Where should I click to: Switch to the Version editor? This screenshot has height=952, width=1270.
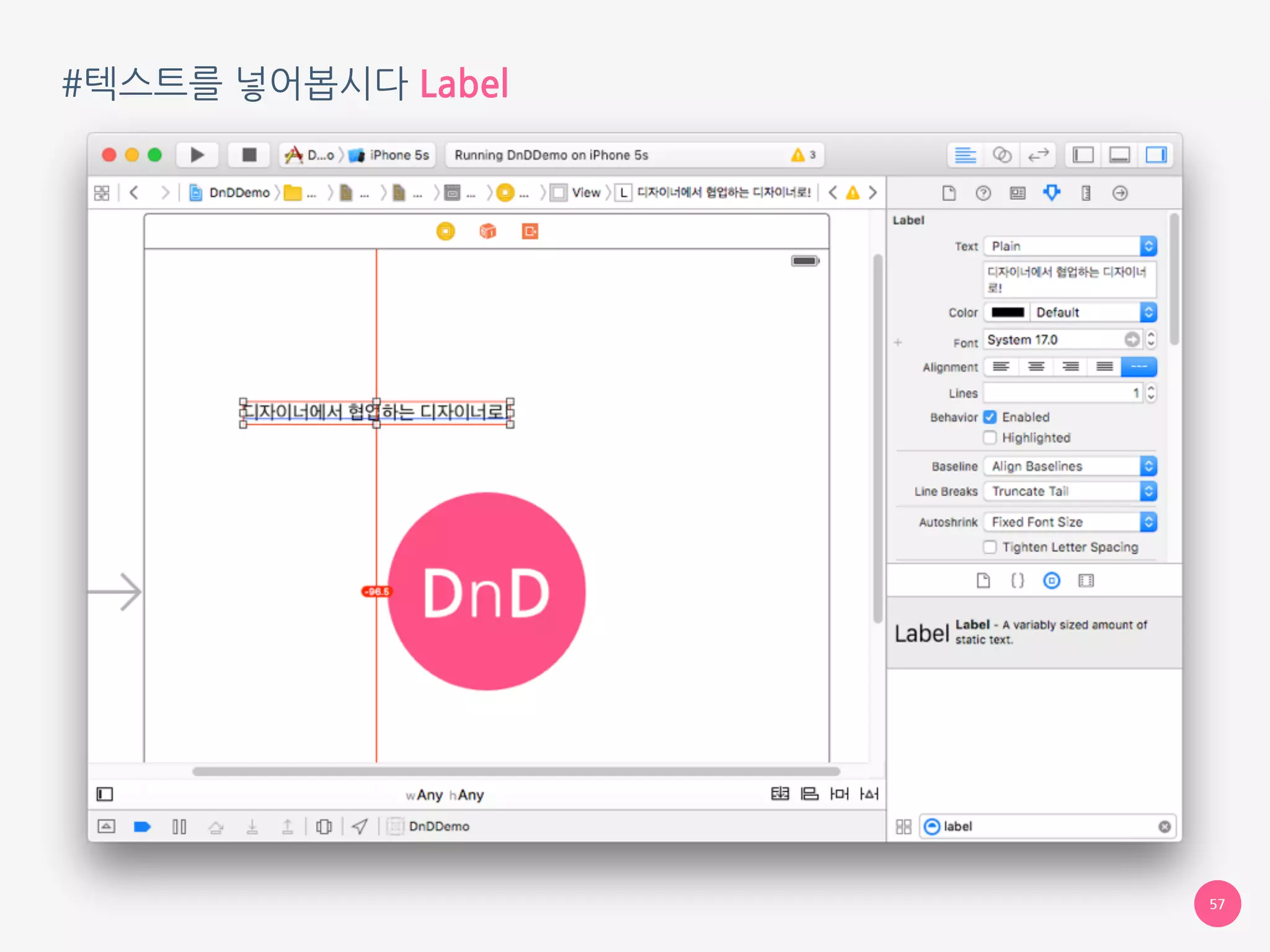[x=1038, y=155]
